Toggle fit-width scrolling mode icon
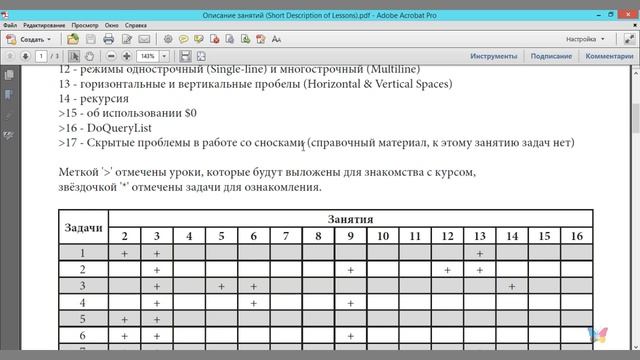This screenshot has height=360, width=640. click(x=185, y=56)
